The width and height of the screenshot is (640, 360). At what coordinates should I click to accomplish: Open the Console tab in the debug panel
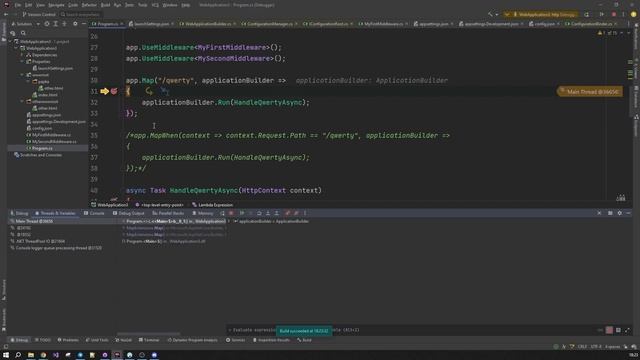click(94, 213)
